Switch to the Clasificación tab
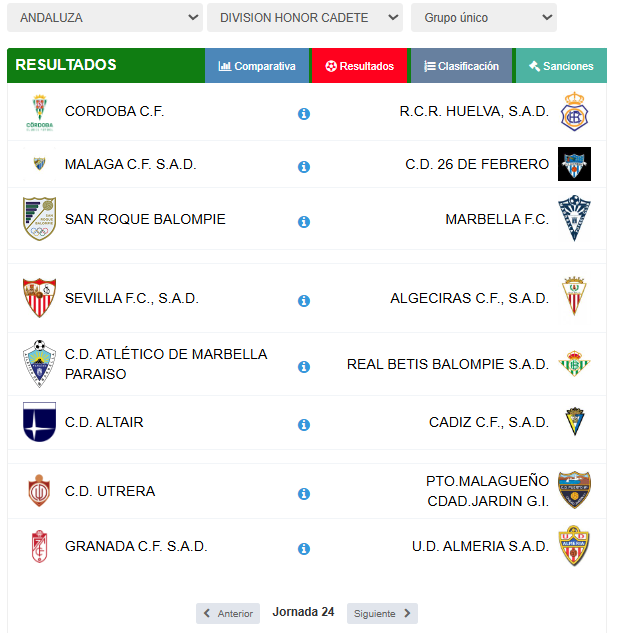Image resolution: width=619 pixels, height=633 pixels. point(462,66)
